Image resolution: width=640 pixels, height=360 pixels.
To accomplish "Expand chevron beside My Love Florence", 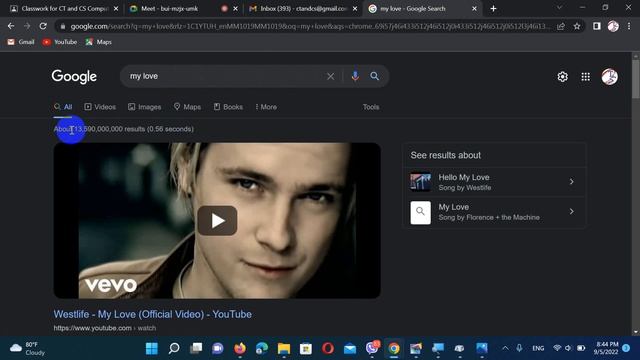I will pyautogui.click(x=572, y=211).
